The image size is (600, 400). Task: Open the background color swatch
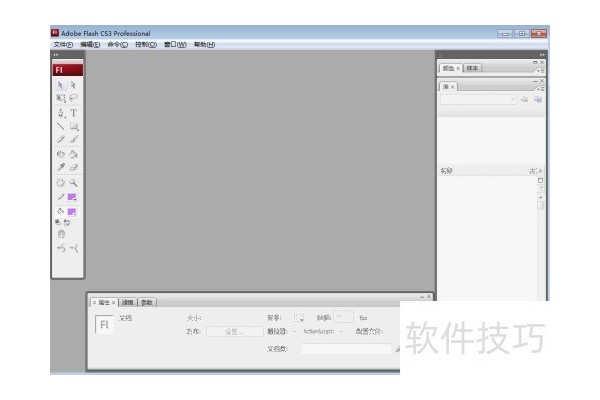pos(298,317)
